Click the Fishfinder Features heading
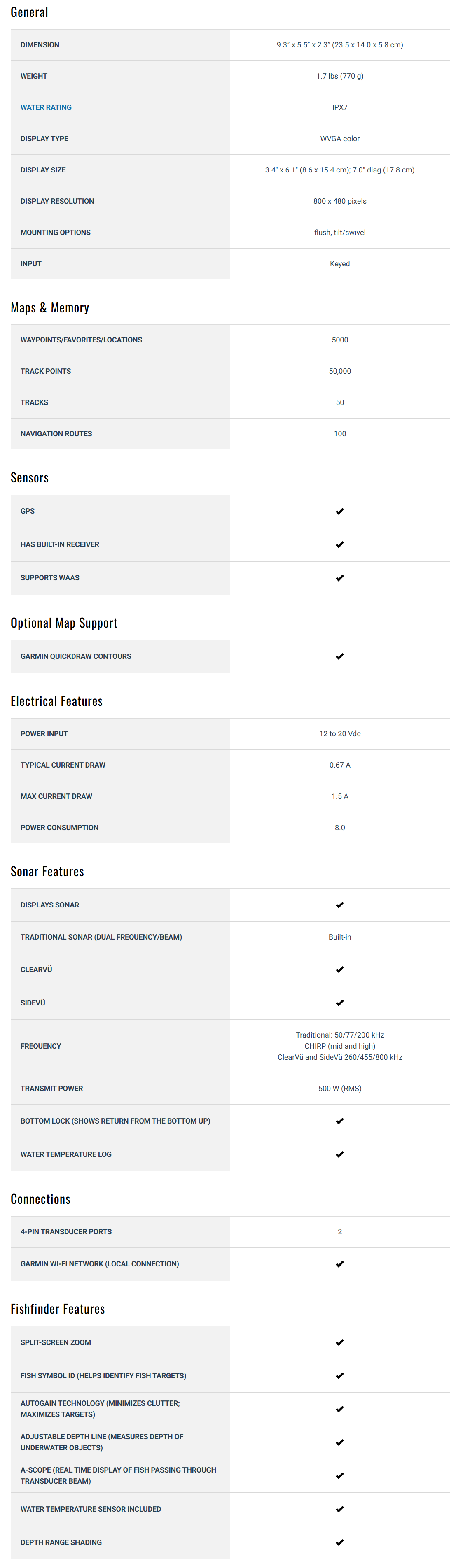470x1568 pixels. click(x=57, y=1309)
